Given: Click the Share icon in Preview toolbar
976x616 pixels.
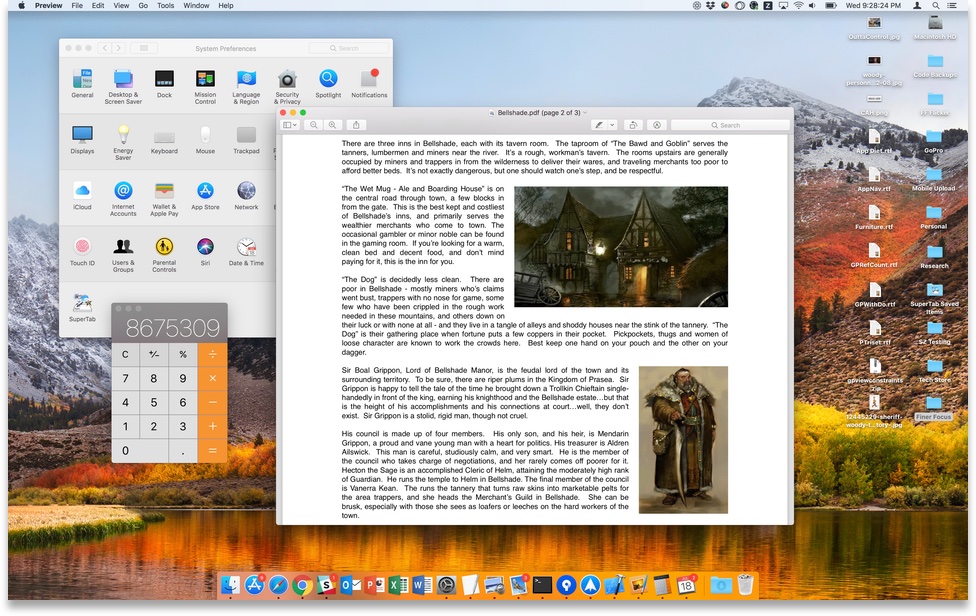Looking at the screenshot, I should 356,125.
